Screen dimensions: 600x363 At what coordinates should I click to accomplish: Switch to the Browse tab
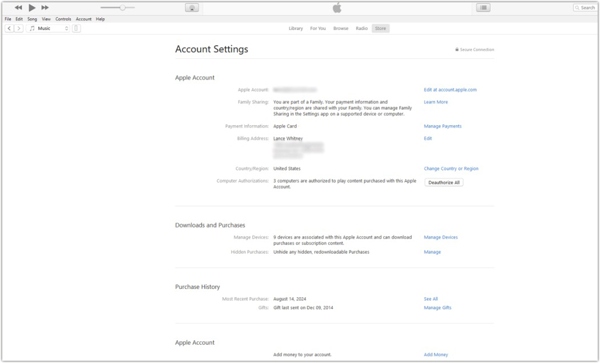[x=341, y=28]
